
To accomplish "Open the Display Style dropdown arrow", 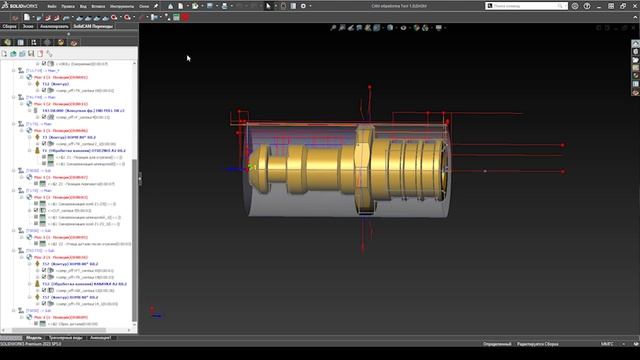I will coord(396,28).
